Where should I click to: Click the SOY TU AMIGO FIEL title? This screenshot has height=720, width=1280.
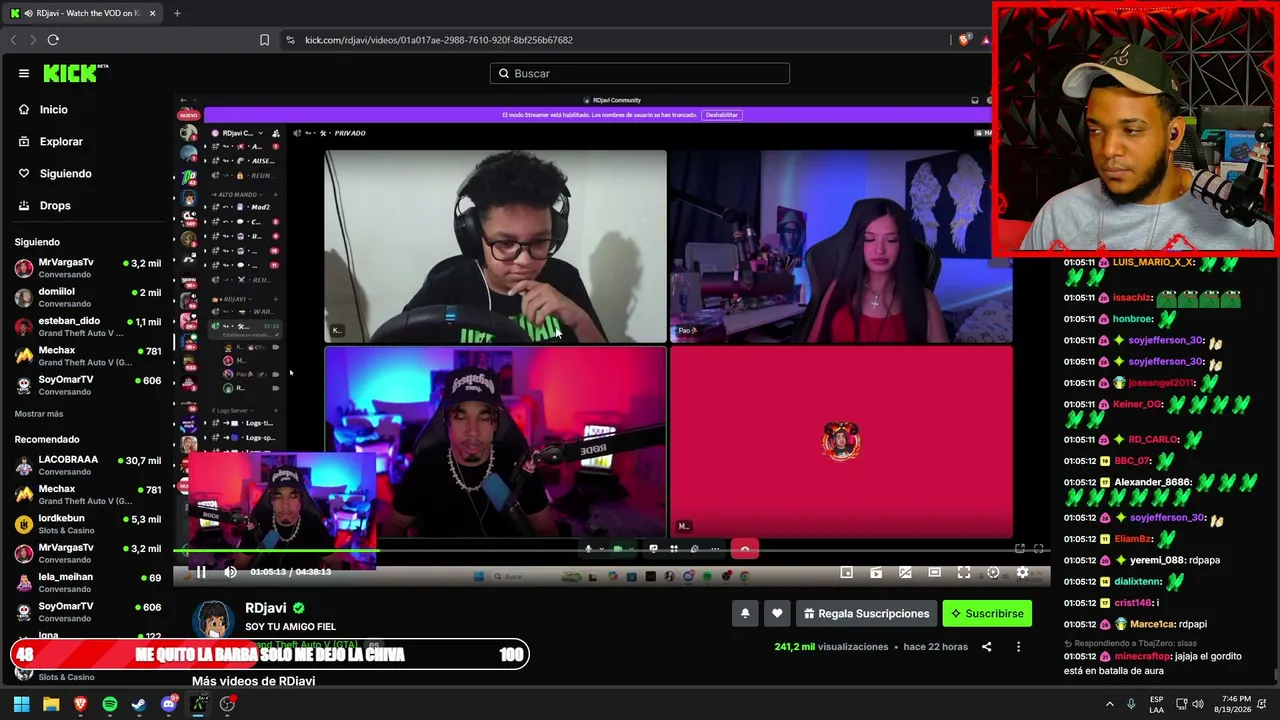tap(290, 627)
